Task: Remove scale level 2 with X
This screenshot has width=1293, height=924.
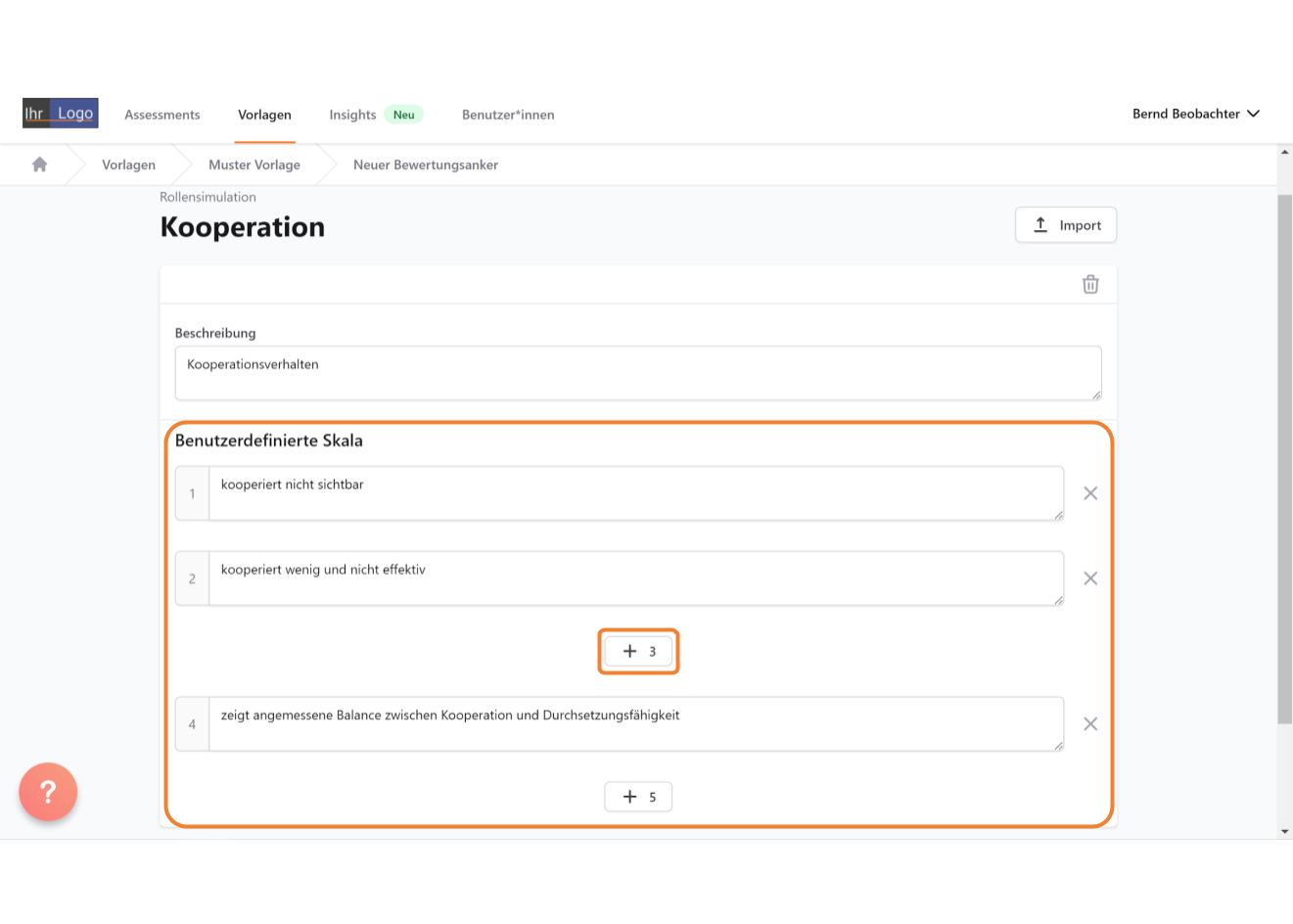Action: [1090, 578]
